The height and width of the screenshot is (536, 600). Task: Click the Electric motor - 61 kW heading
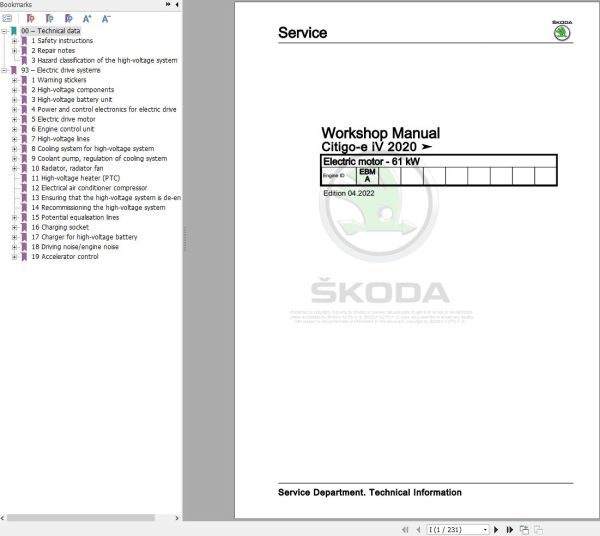coord(372,161)
